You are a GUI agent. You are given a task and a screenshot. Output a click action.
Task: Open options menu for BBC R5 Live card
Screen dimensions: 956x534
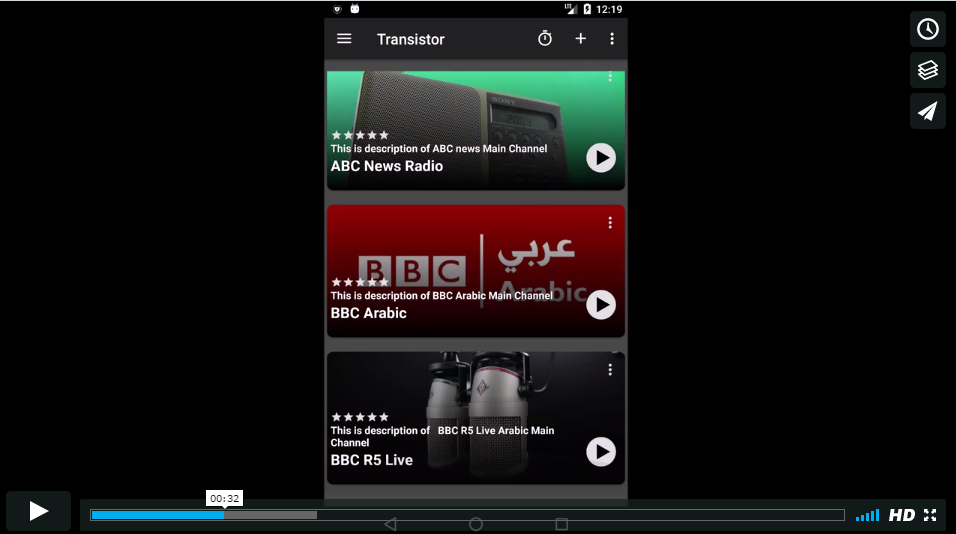click(x=610, y=370)
